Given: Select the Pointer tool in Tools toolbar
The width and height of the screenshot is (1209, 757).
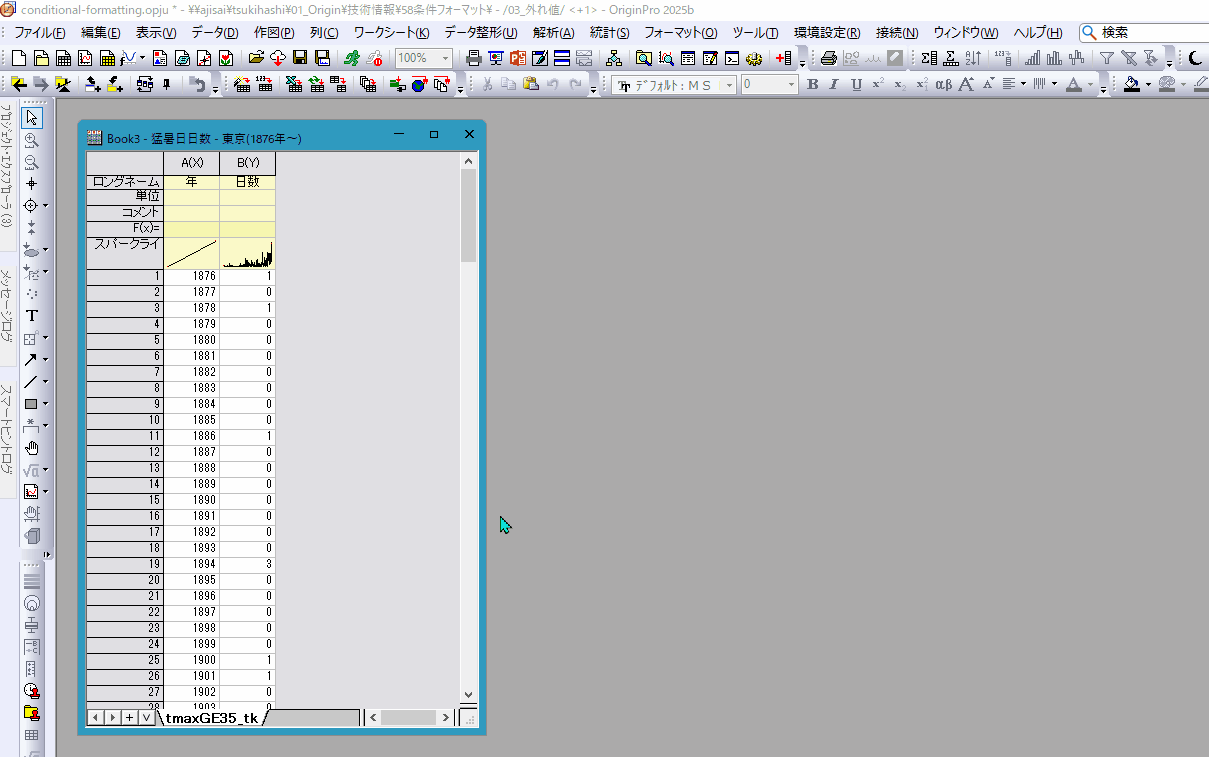Looking at the screenshot, I should point(32,118).
